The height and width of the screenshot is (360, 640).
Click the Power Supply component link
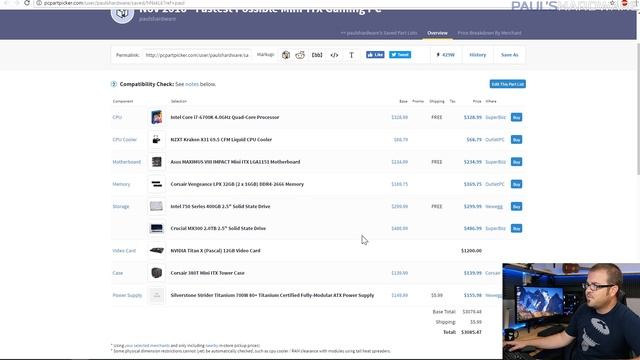[x=127, y=295]
